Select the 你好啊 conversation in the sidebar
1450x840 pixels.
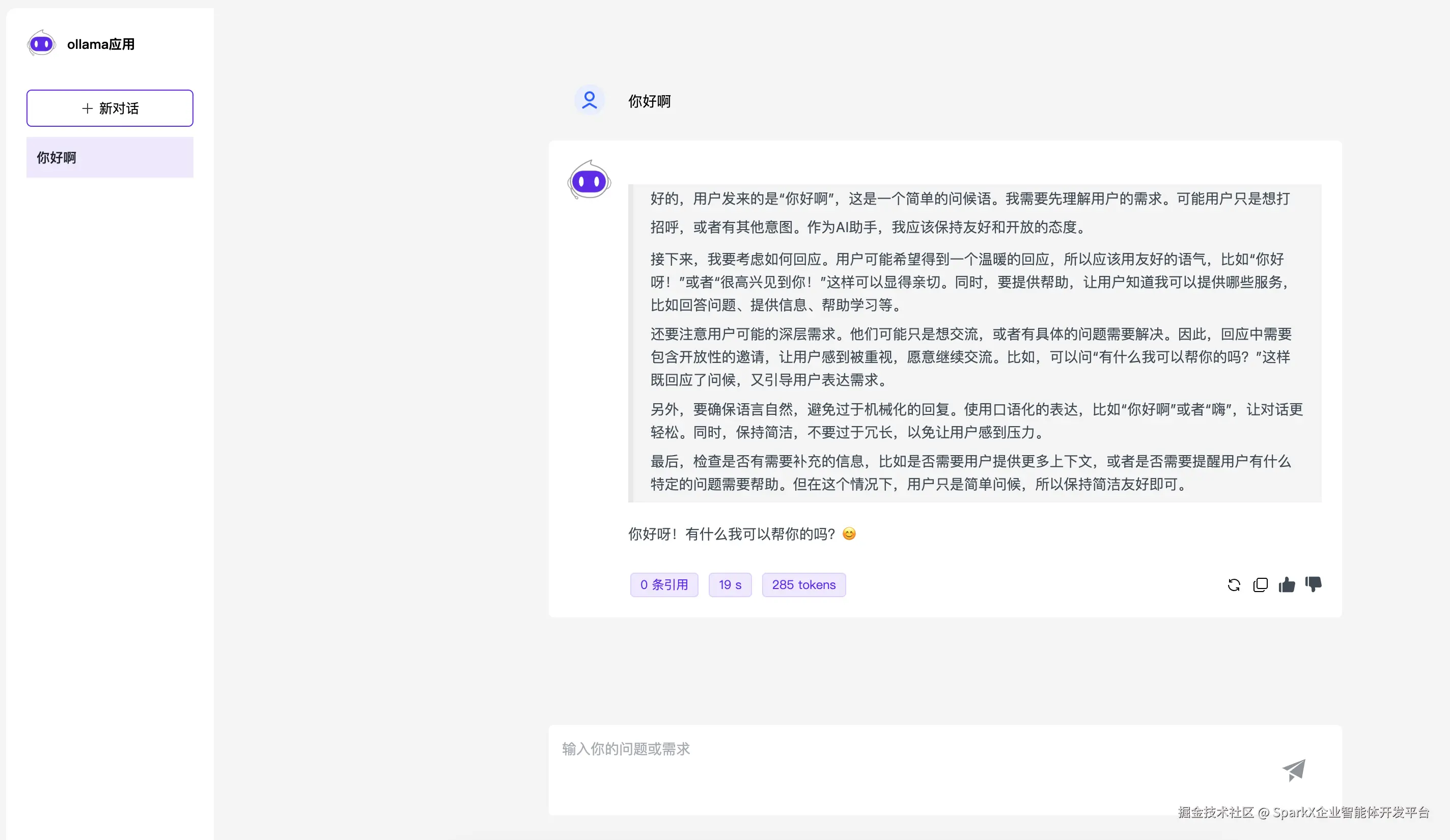(x=110, y=158)
